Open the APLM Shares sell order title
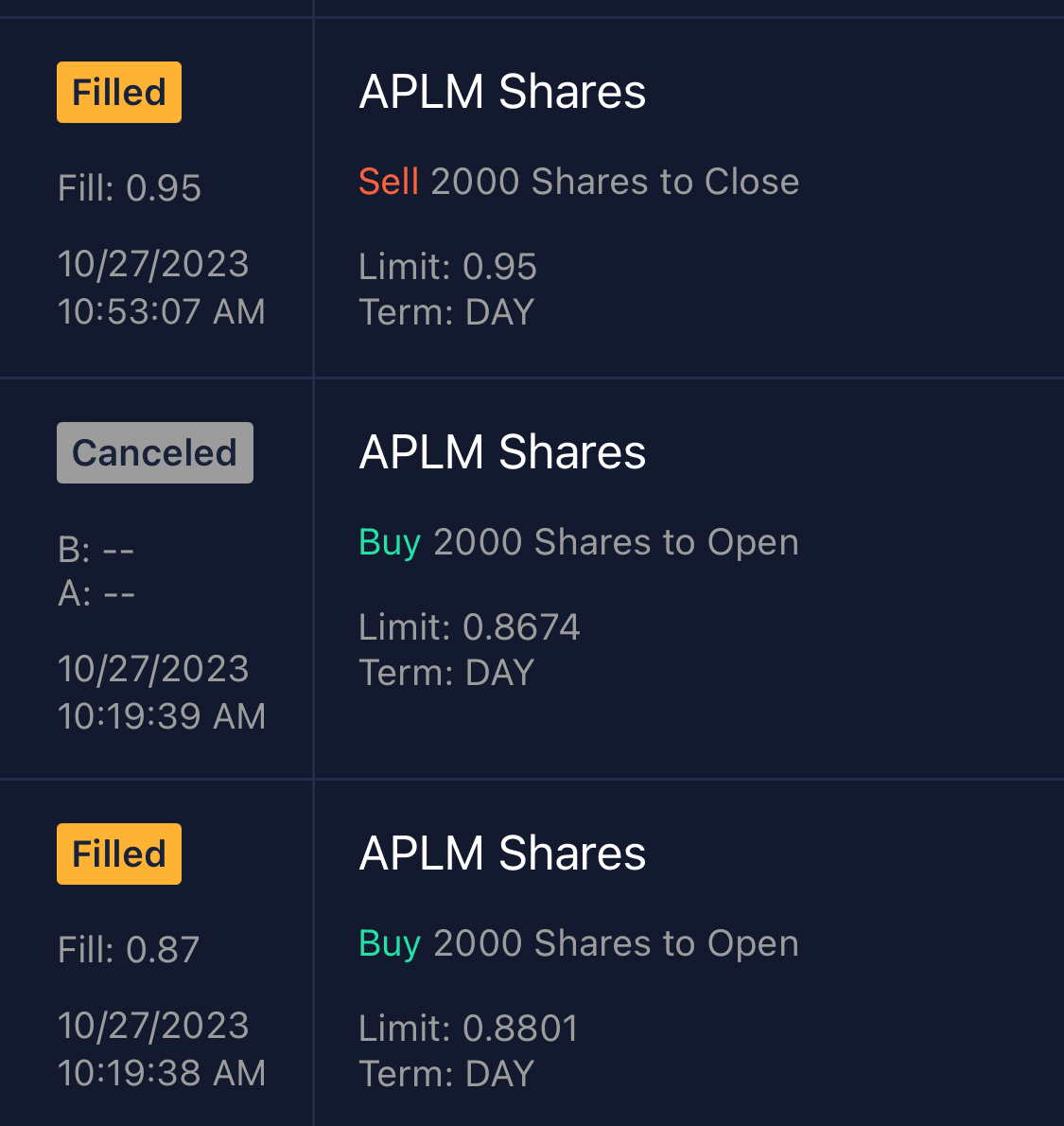 [502, 92]
